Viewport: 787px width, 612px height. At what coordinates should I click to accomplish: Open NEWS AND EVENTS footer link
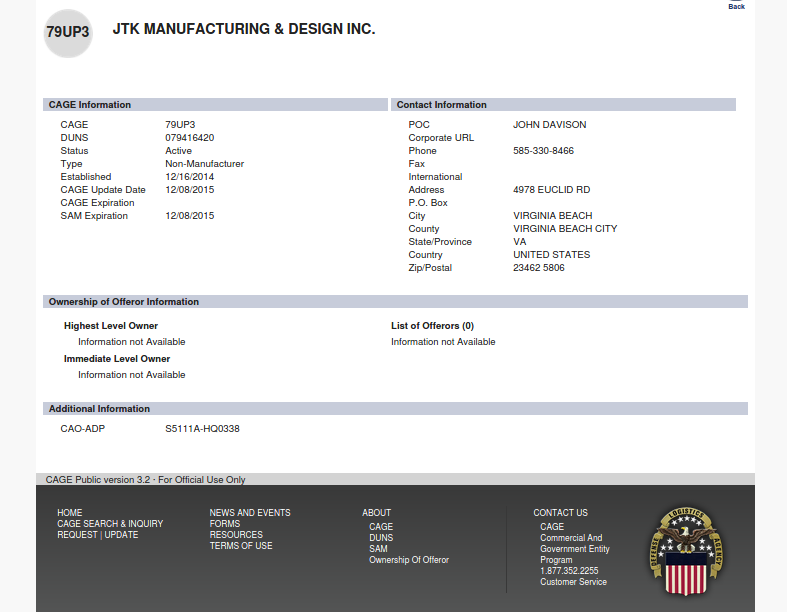tap(250, 513)
